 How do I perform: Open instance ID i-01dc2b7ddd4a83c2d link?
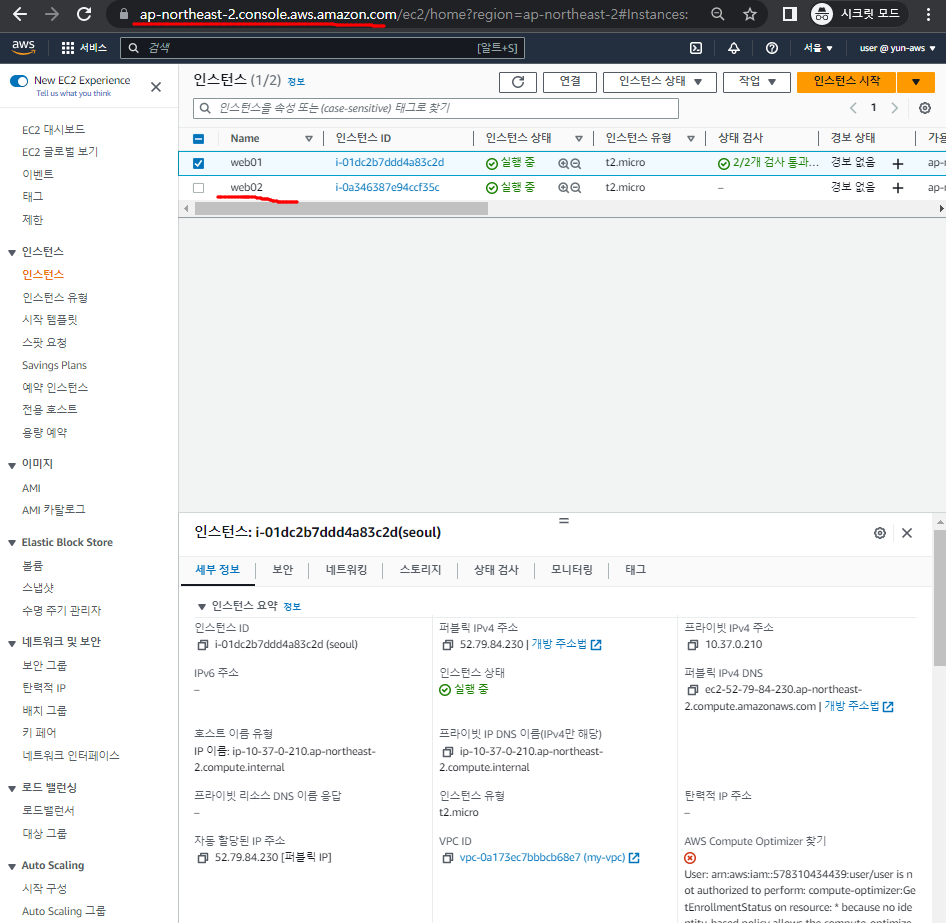coord(390,162)
